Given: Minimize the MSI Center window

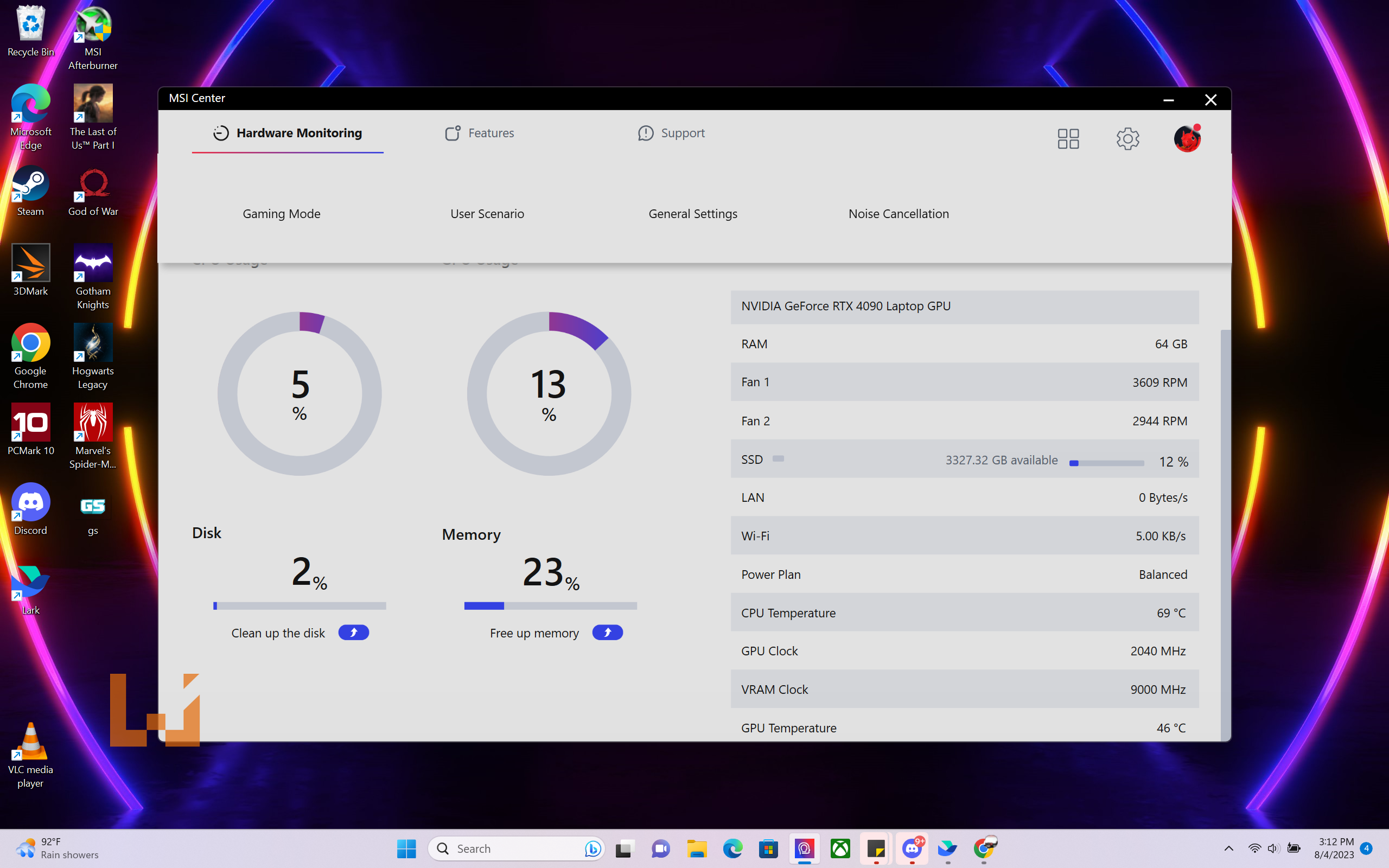Looking at the screenshot, I should tap(1168, 99).
